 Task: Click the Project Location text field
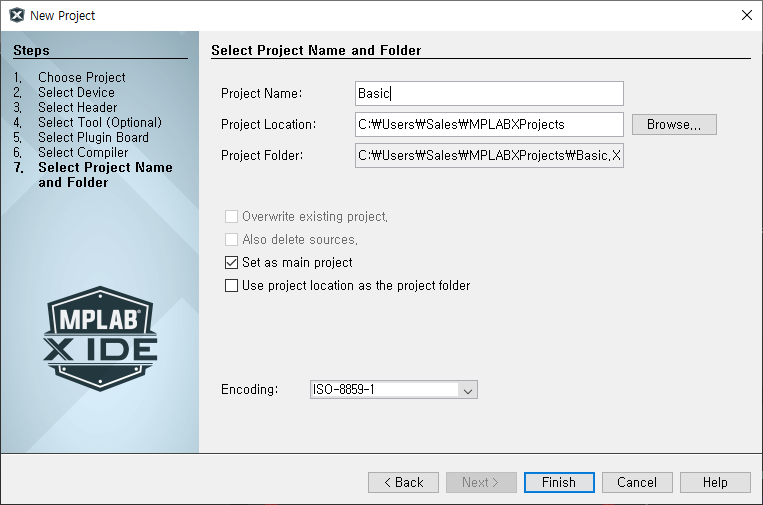click(489, 125)
